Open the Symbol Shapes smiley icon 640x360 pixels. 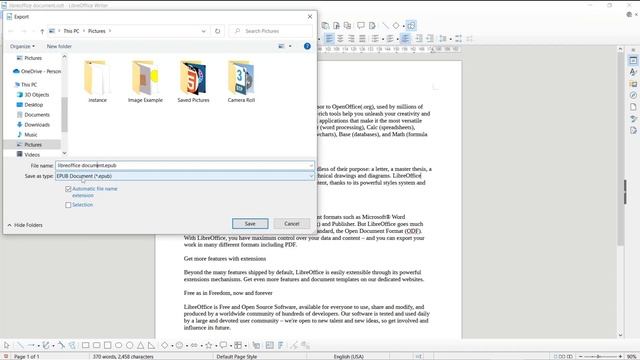179,345
